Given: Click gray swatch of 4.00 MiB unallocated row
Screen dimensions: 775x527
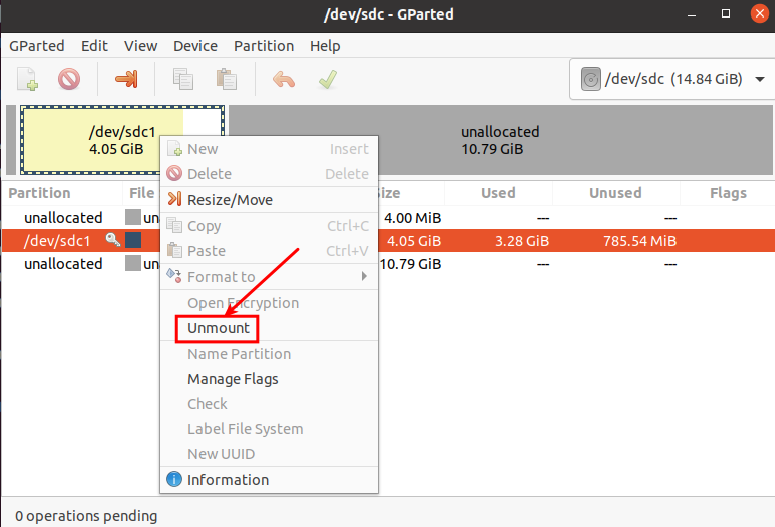Looking at the screenshot, I should [x=133, y=218].
